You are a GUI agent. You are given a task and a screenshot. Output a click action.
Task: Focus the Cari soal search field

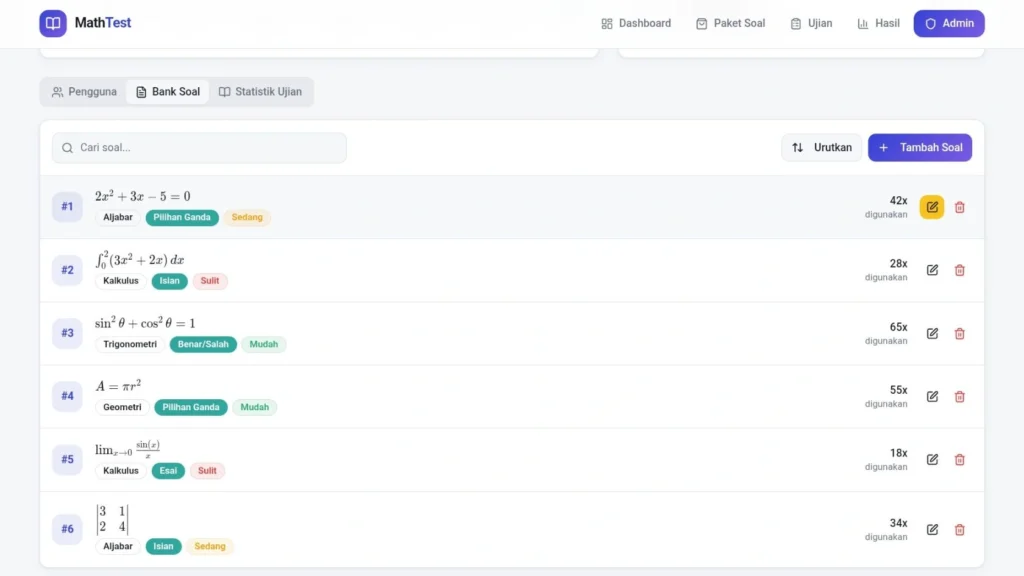pyautogui.click(x=199, y=148)
